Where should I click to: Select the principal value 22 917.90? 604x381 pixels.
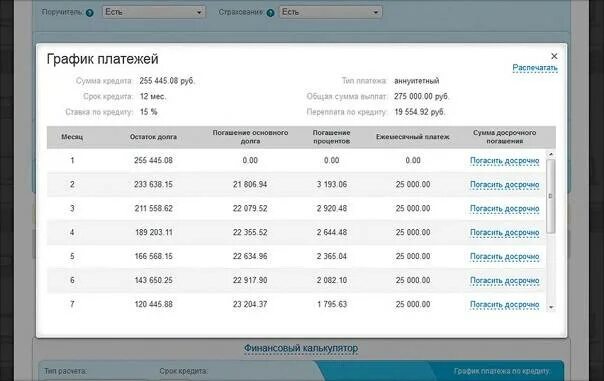250,280
